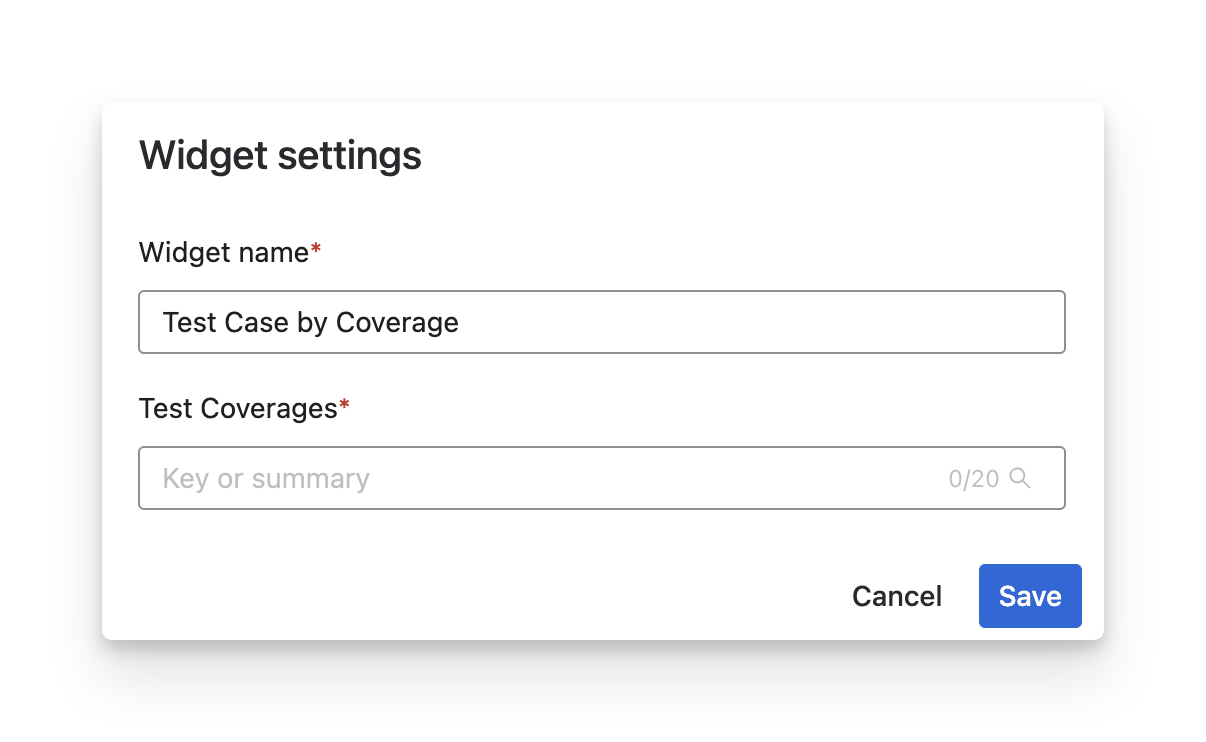Click the red asterisk beside Test Coverages

[x=345, y=406]
